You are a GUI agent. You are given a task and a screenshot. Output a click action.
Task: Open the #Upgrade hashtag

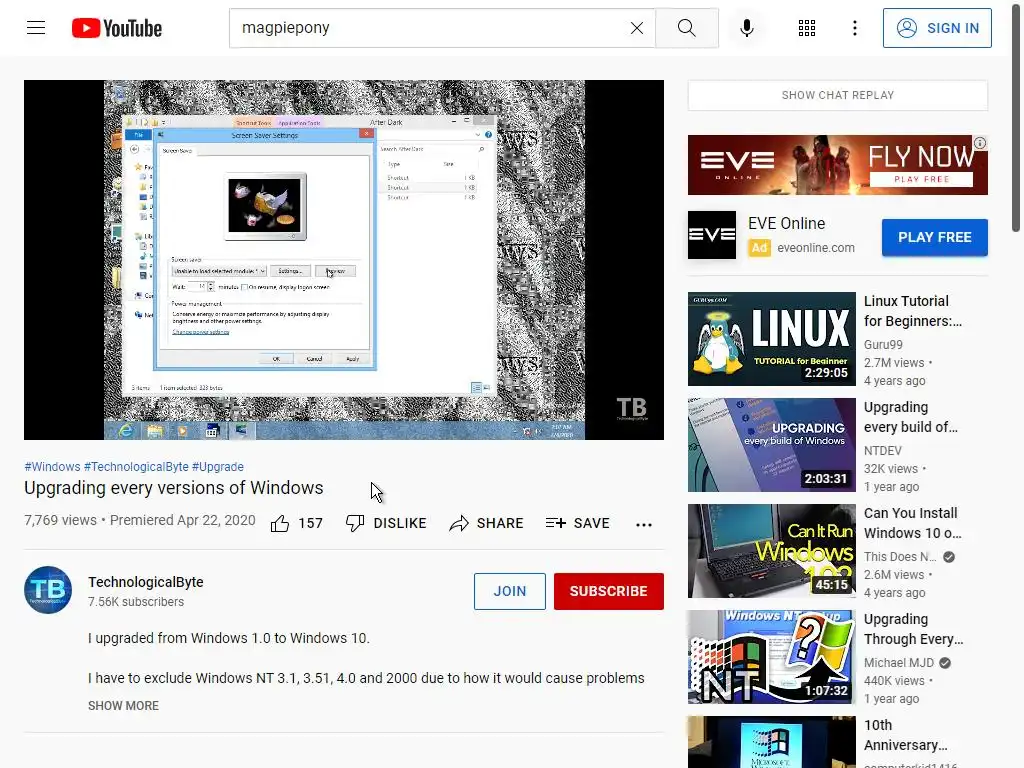coord(217,467)
